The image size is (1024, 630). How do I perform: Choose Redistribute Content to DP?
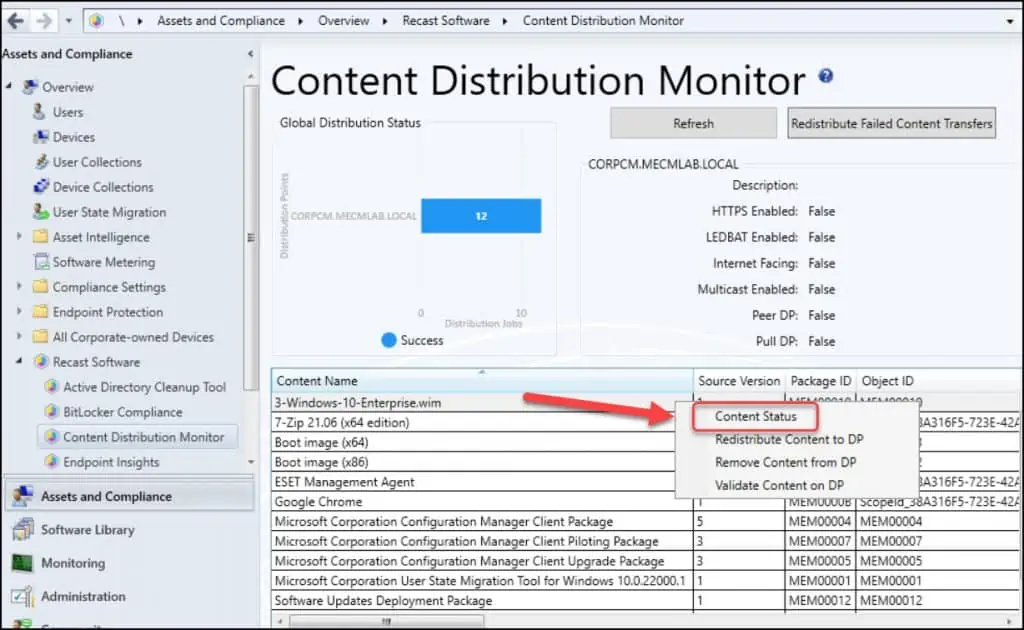click(789, 439)
